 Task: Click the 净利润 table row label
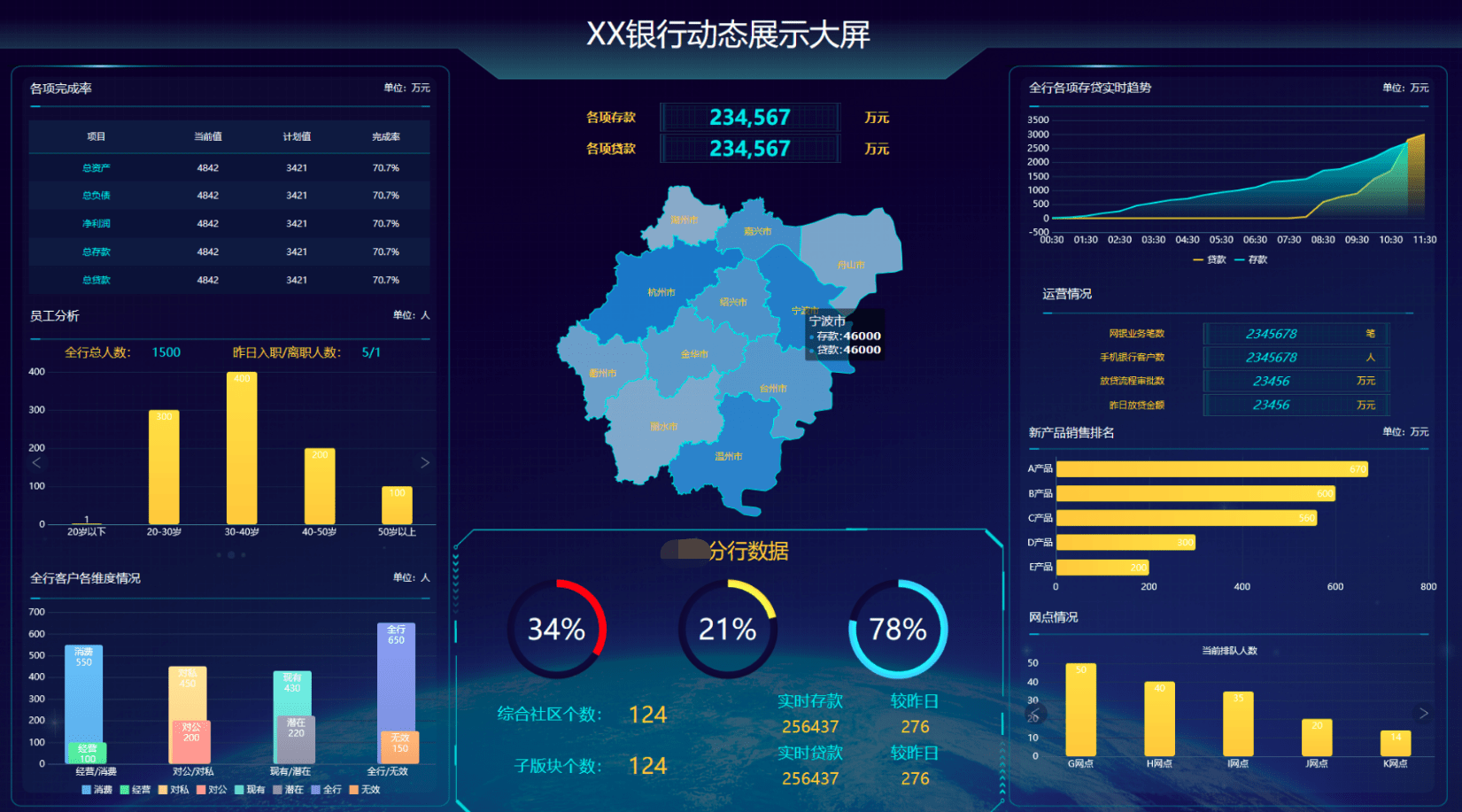[97, 224]
